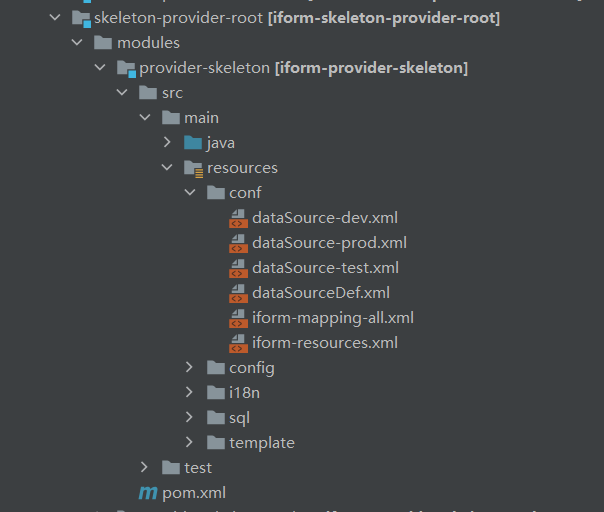
Task: Click the skeleton-provider-root module icon
Action: pyautogui.click(x=80, y=18)
